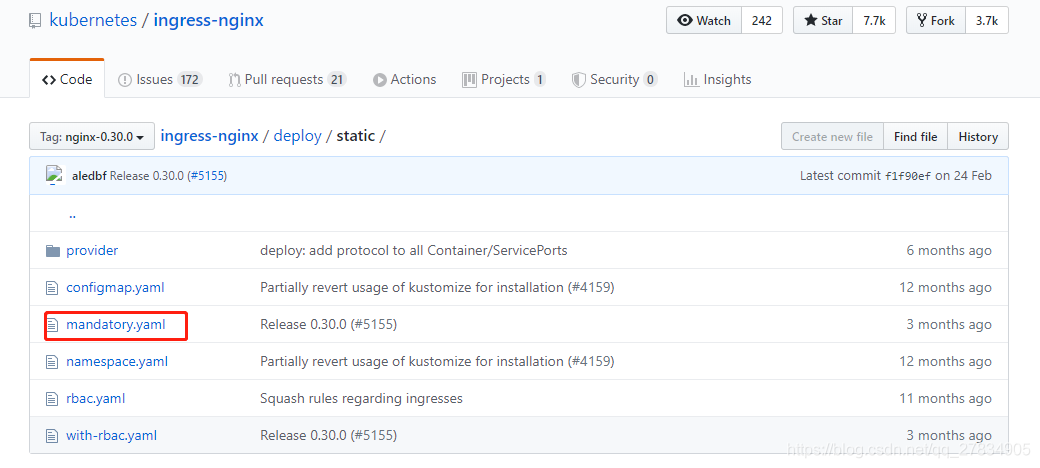
Task: Click '12 months ago' in namespace.yaml row
Action: pyautogui.click(x=946, y=362)
